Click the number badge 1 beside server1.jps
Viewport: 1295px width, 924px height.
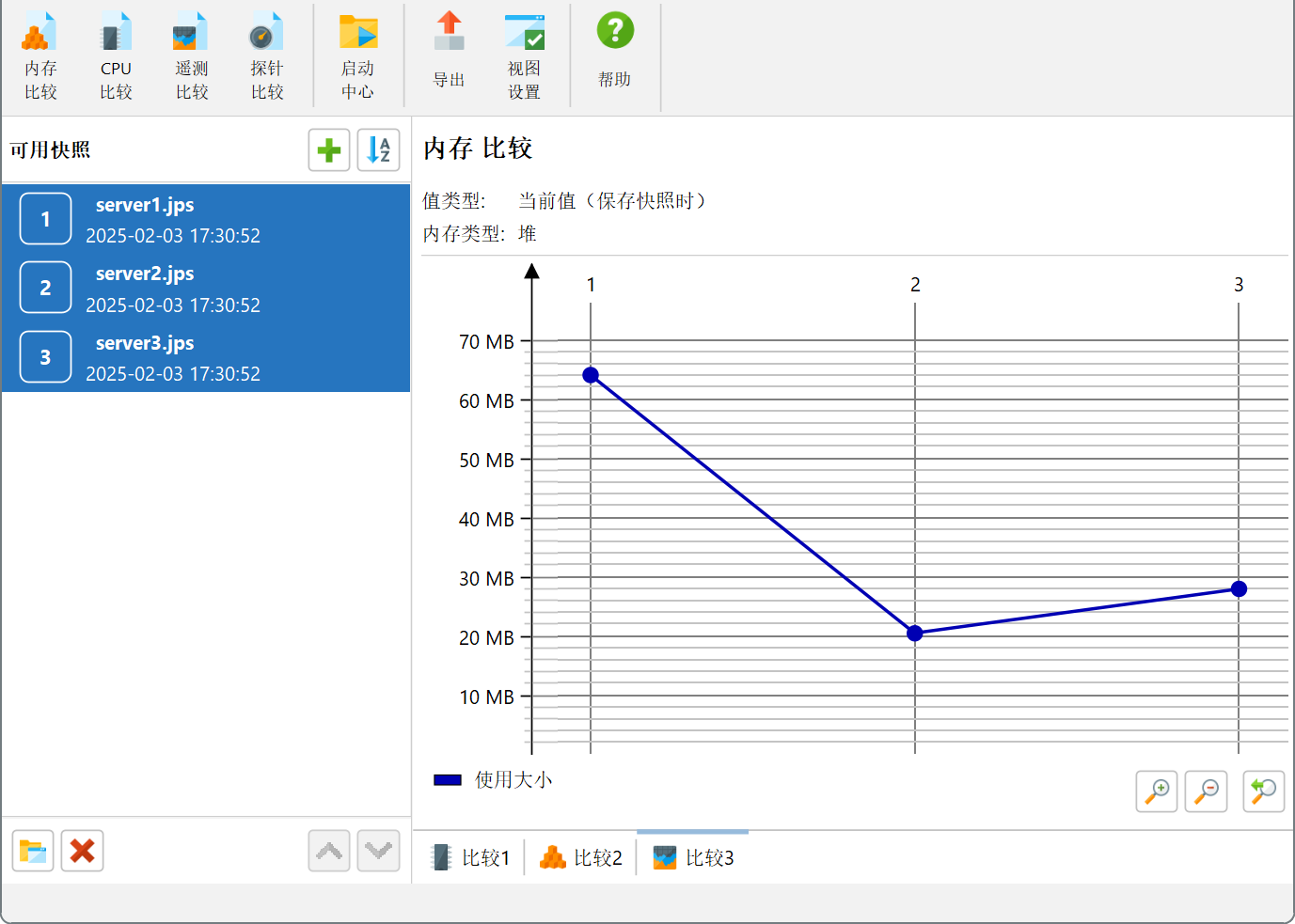pos(45,219)
